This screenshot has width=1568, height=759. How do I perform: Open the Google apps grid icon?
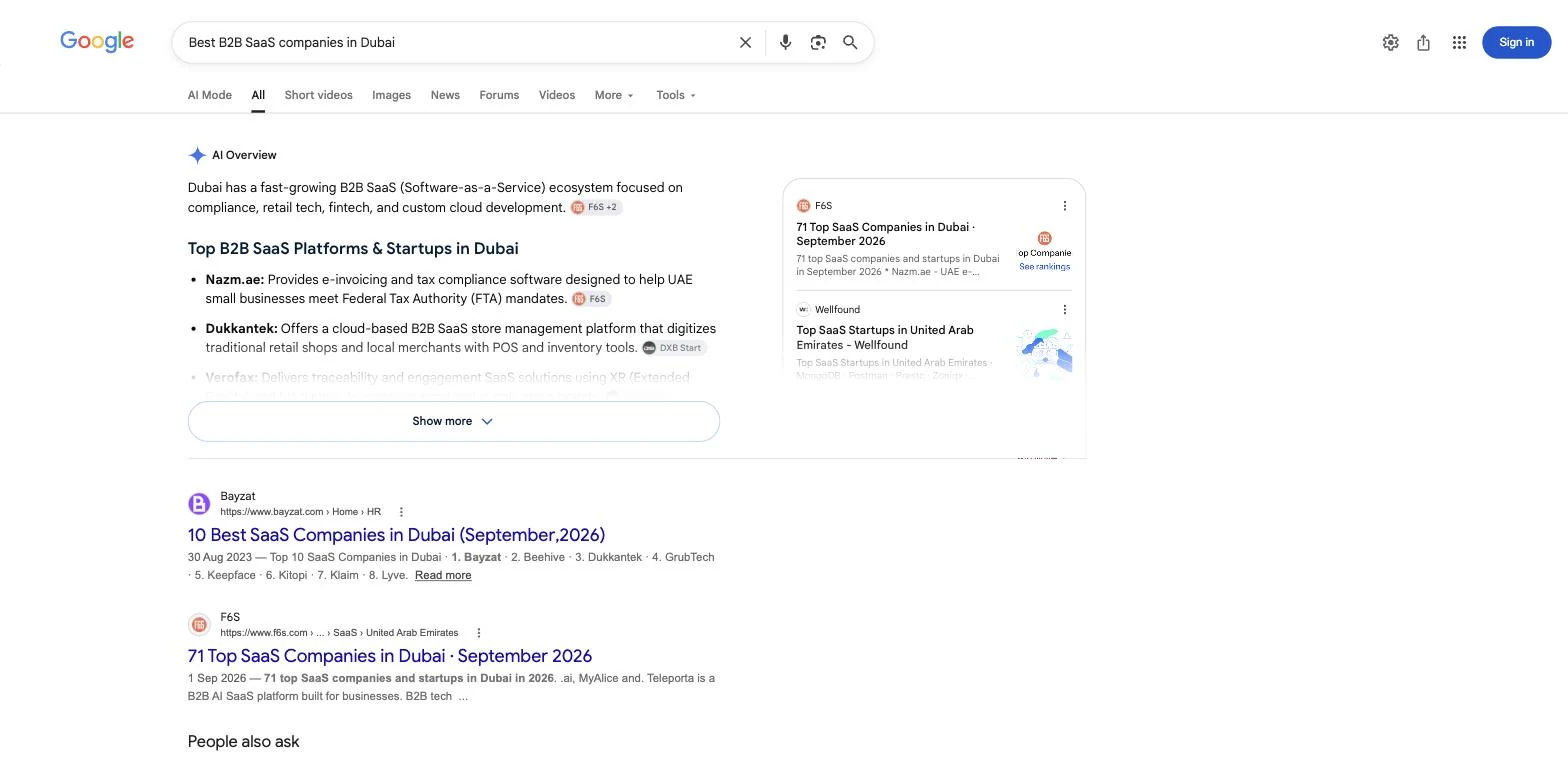pyautogui.click(x=1459, y=42)
